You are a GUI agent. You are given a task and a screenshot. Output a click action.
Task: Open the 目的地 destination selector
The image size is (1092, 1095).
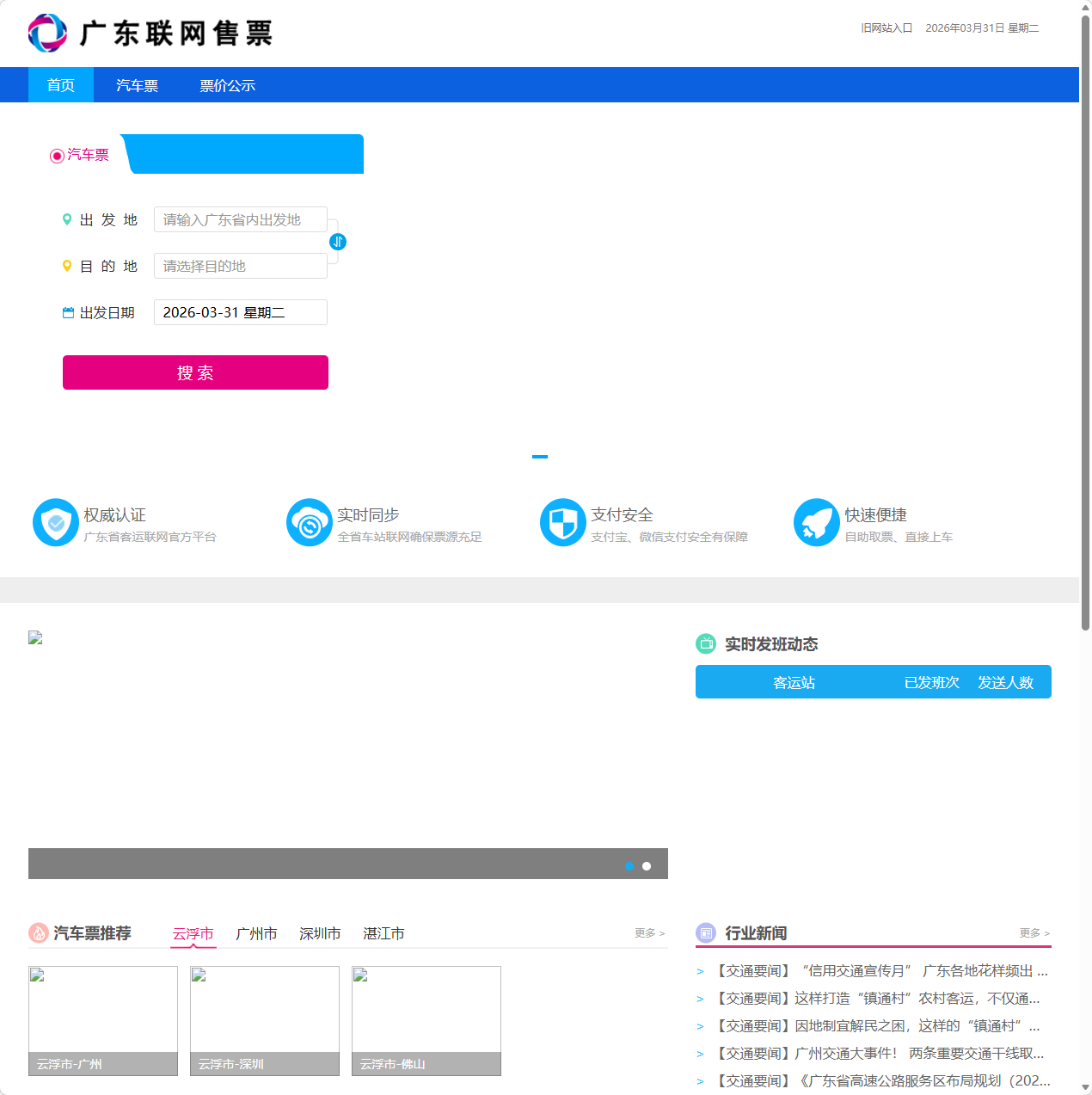(240, 266)
